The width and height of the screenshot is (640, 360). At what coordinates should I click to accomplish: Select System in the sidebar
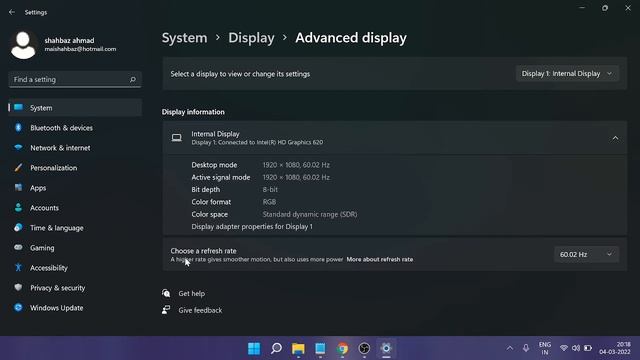[x=75, y=108]
